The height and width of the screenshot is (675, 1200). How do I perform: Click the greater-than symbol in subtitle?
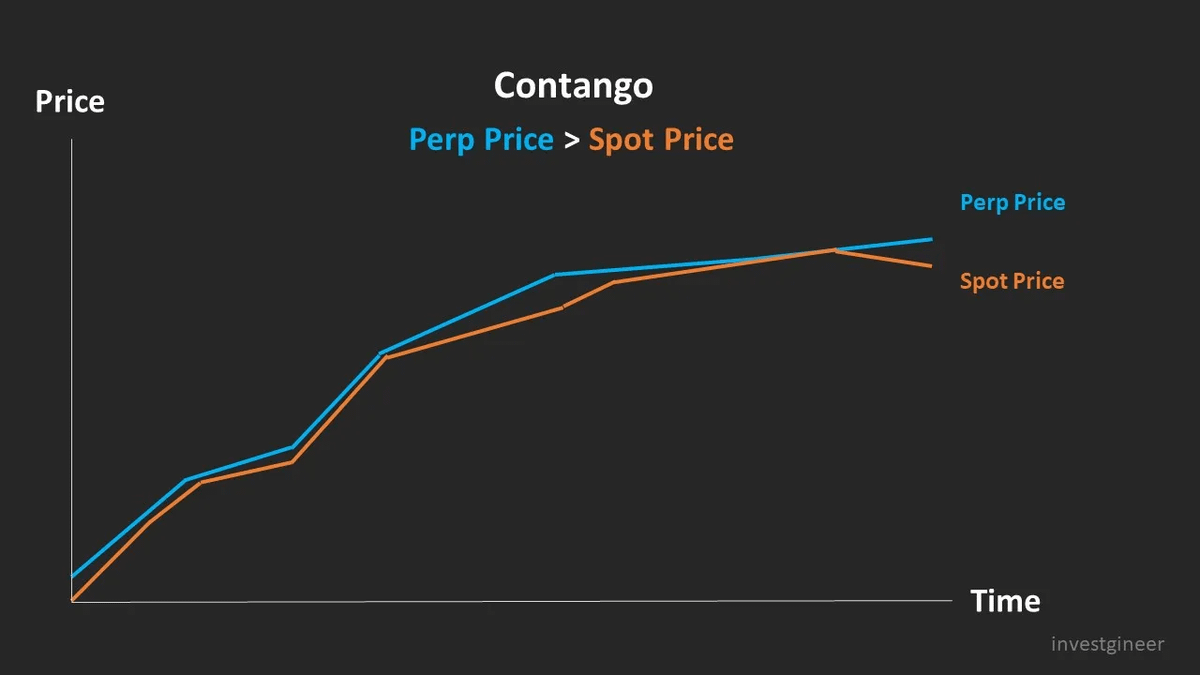click(571, 141)
